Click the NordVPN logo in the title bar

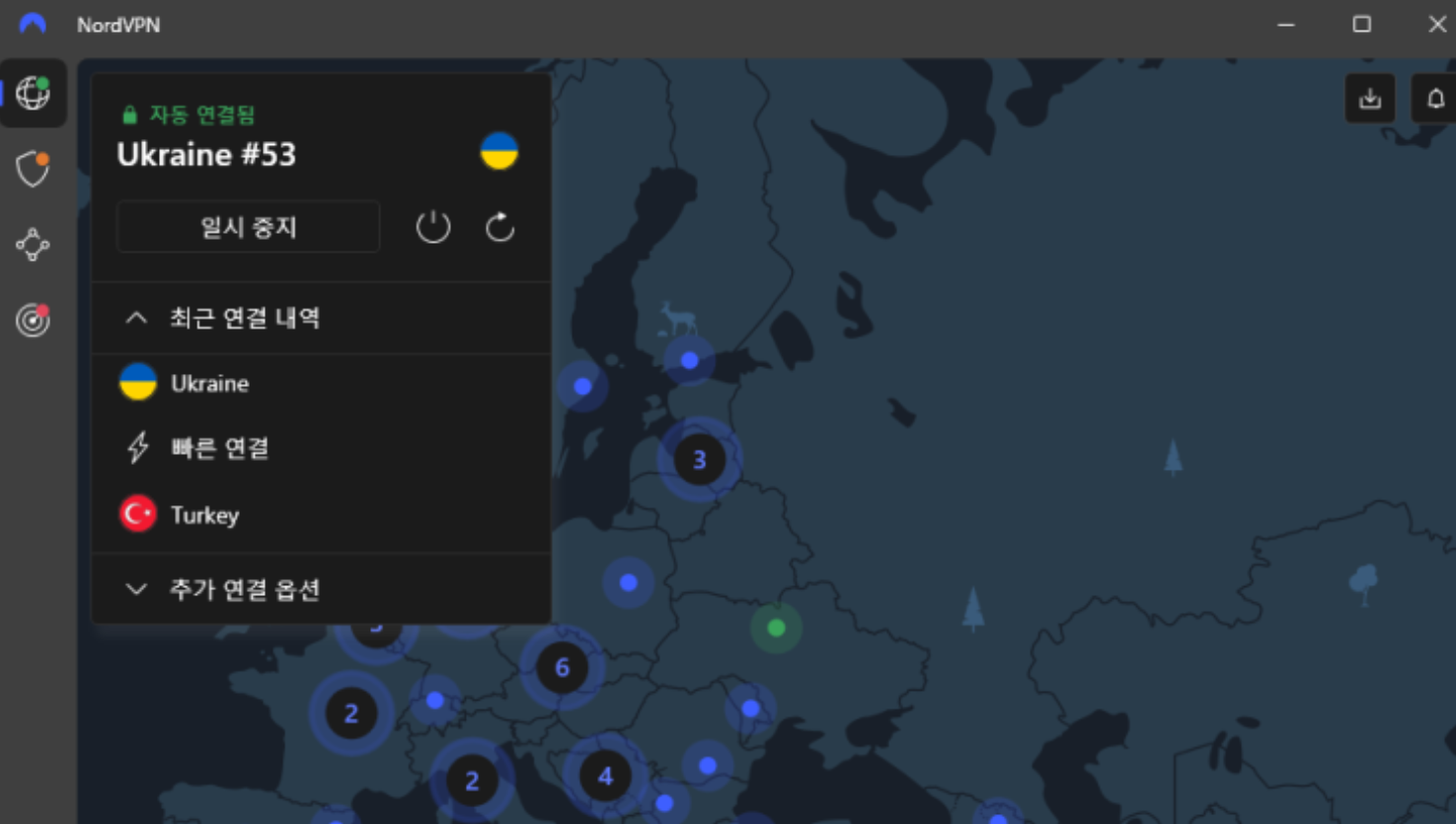(33, 24)
